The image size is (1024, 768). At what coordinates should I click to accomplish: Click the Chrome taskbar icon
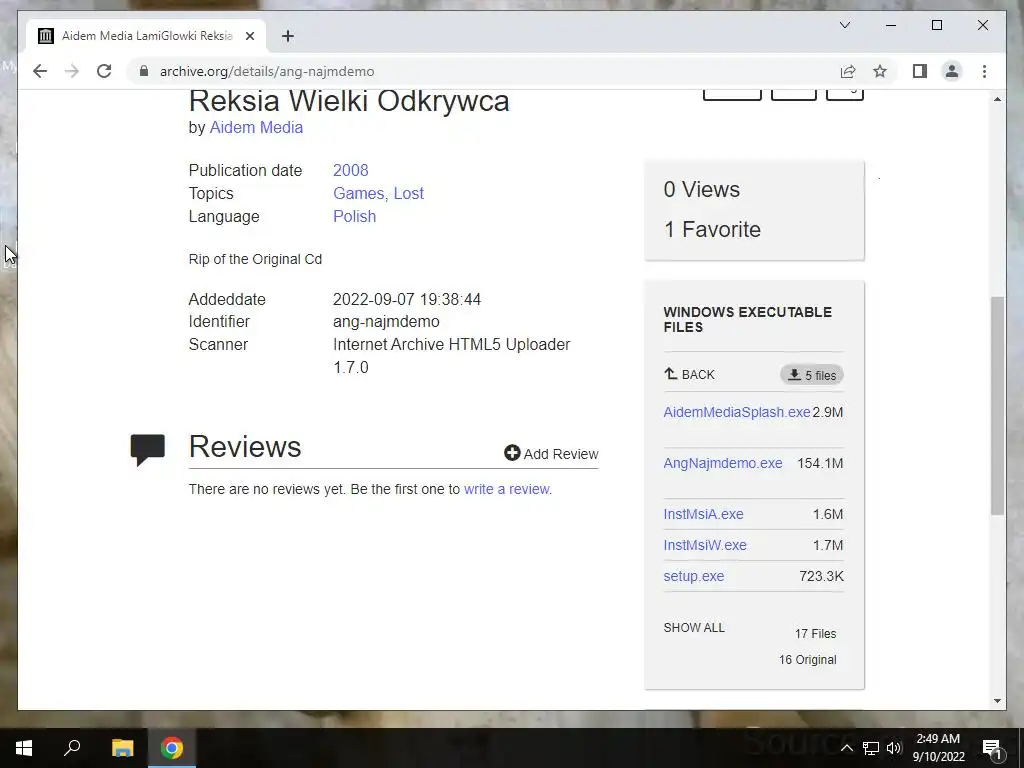coord(172,748)
